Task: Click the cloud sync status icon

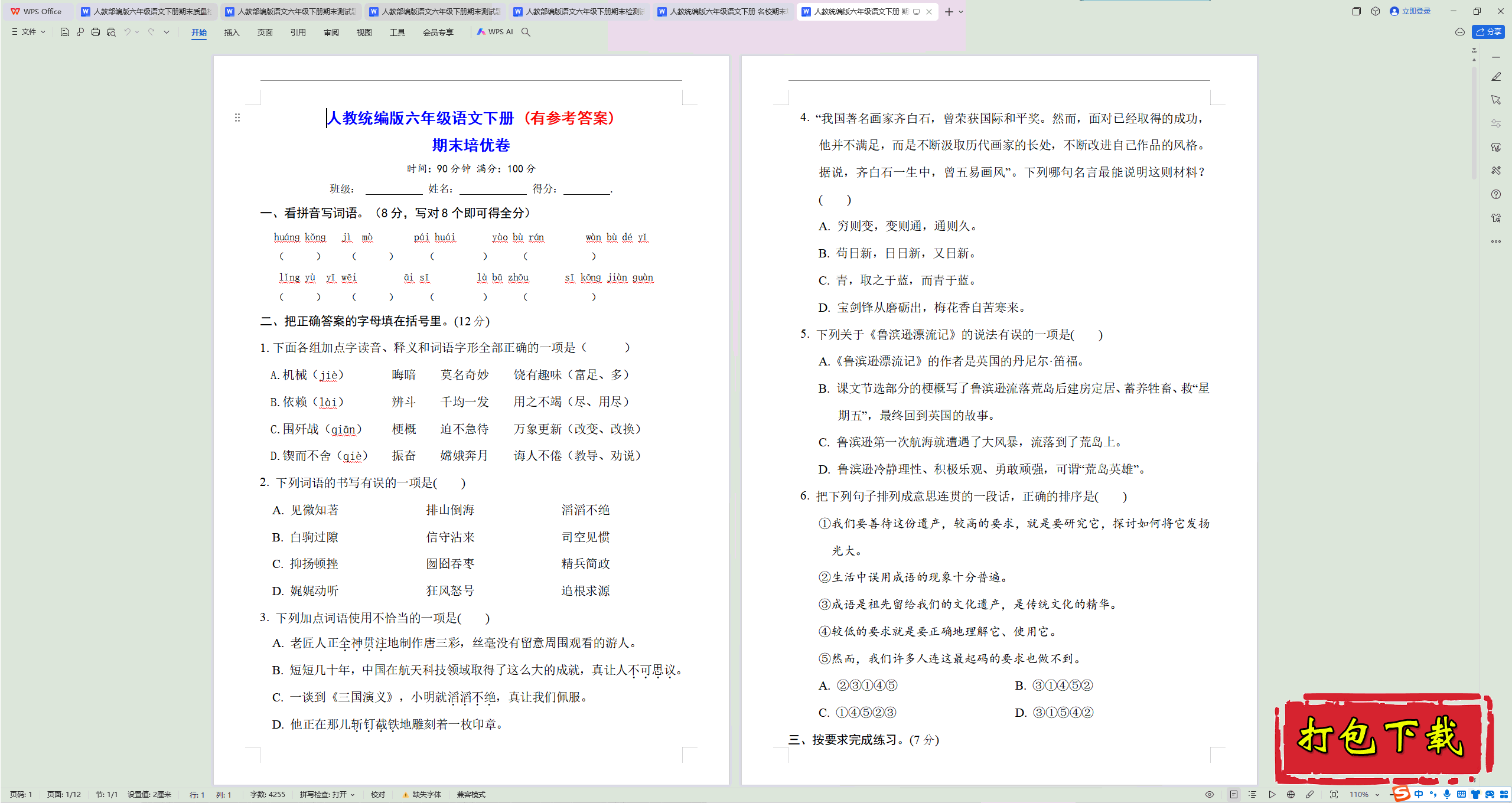Action: 1460,32
